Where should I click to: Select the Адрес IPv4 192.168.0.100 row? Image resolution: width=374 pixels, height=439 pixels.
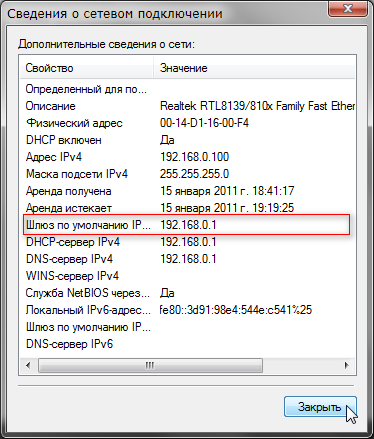[188, 157]
